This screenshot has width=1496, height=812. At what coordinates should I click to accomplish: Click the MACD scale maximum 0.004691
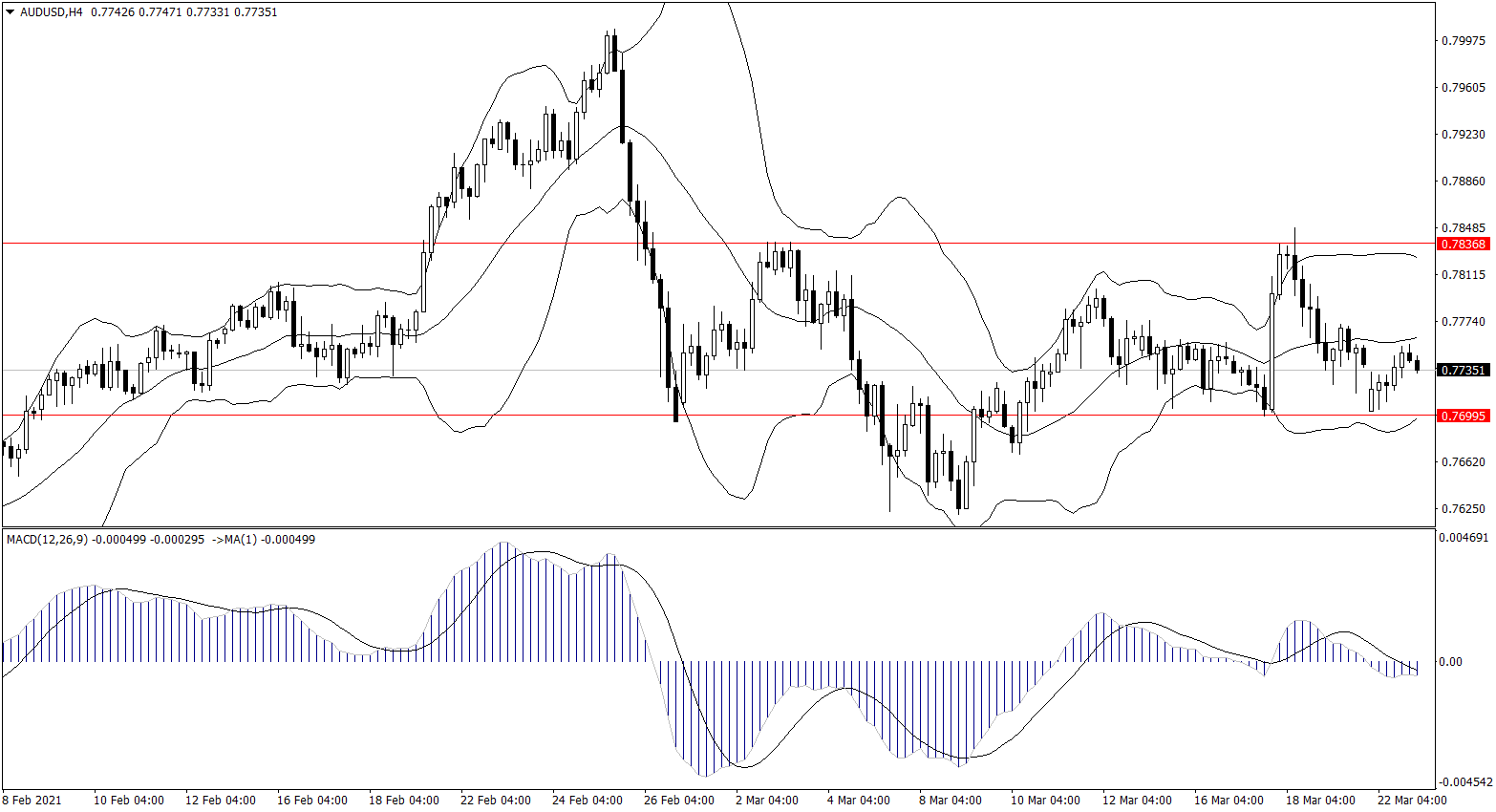[x=1463, y=538]
